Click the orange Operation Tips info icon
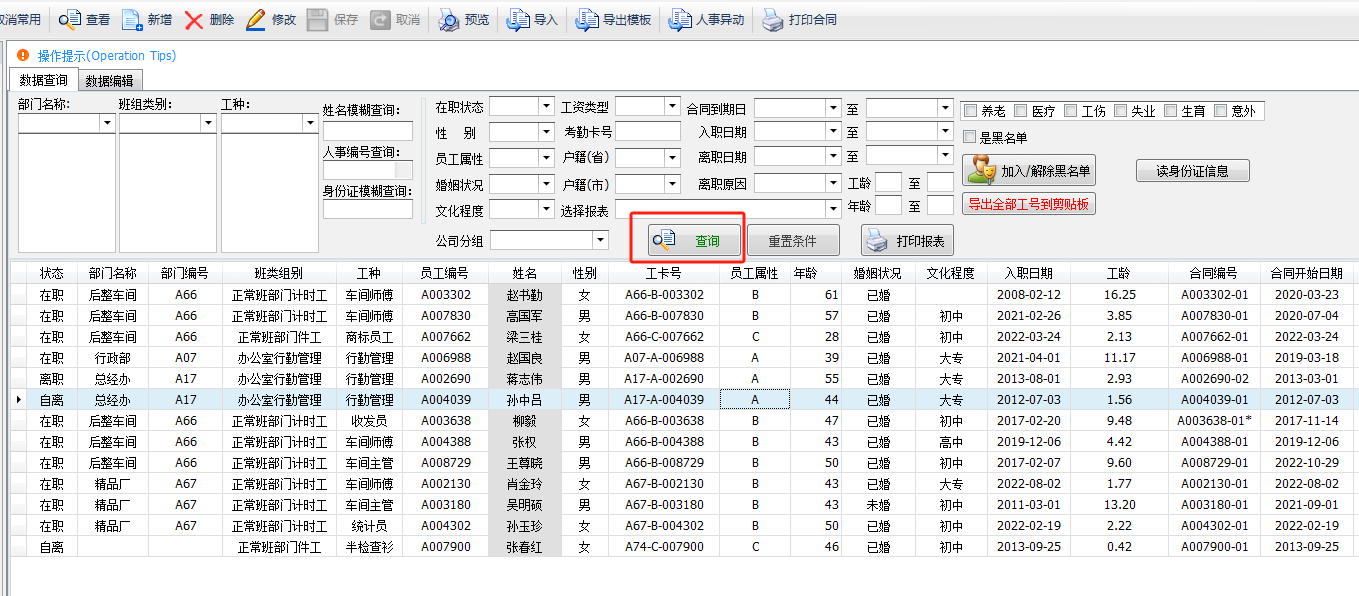Screen dimensions: 1359x596 23,56
